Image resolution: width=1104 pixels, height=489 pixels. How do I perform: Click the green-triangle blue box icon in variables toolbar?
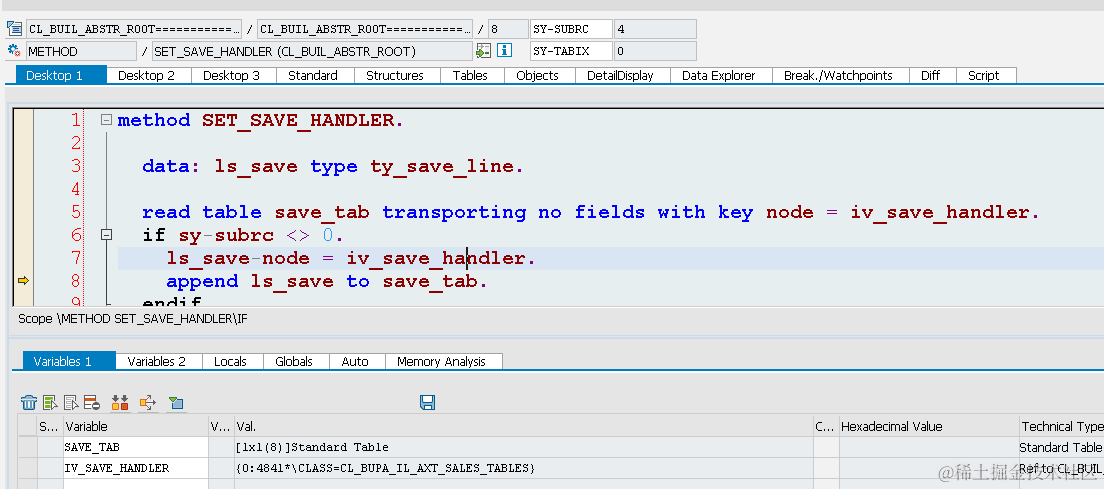click(176, 402)
